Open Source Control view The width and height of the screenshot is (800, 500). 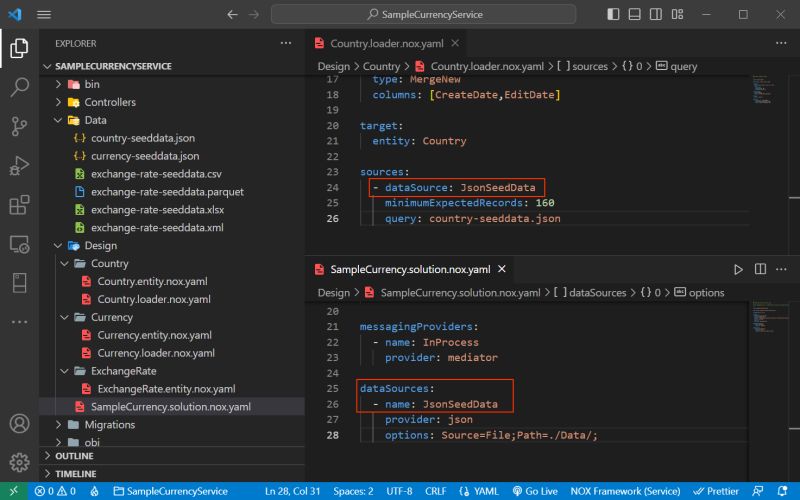pyautogui.click(x=19, y=127)
